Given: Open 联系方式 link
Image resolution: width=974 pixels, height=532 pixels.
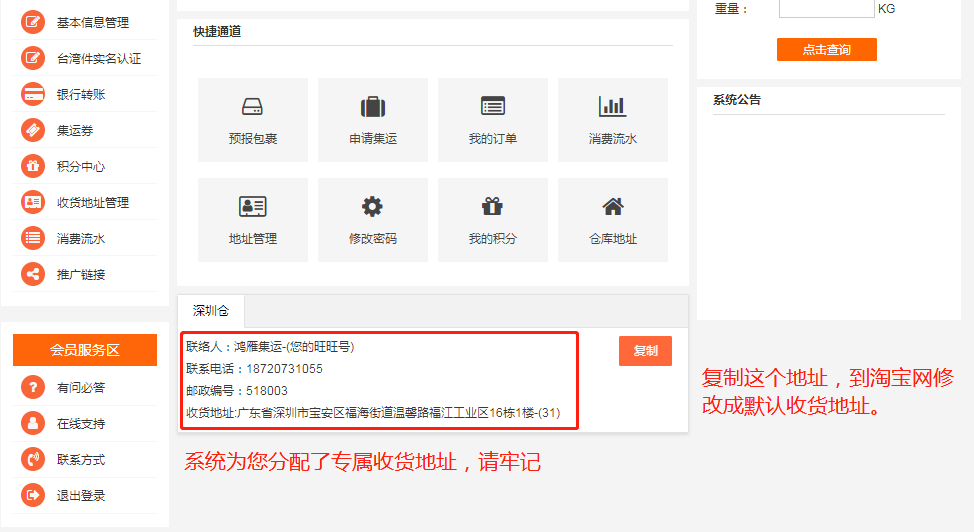Looking at the screenshot, I should [x=81, y=461].
